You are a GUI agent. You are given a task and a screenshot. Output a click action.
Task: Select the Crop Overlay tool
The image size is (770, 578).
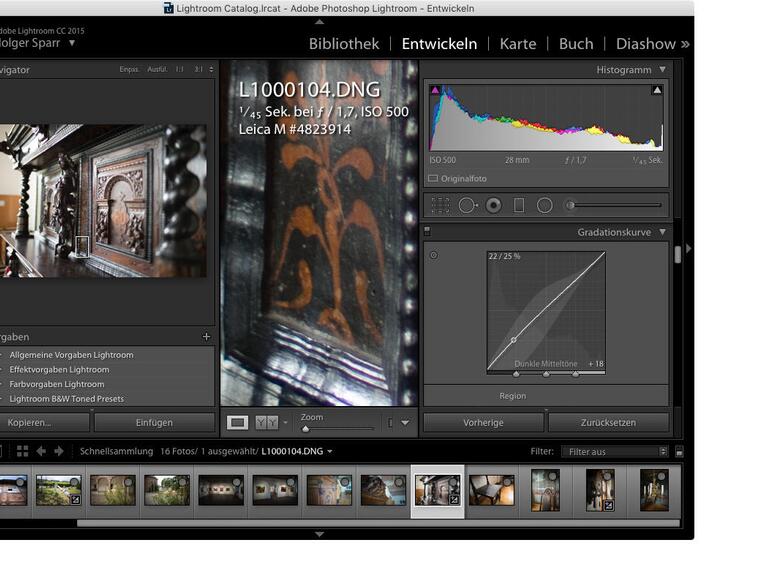[x=440, y=205]
